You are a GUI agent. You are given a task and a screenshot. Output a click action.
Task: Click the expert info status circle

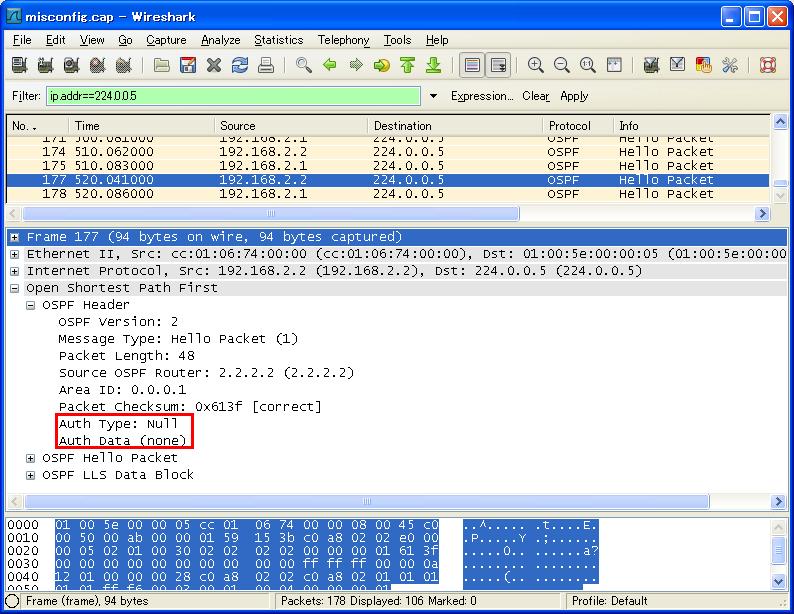pyautogui.click(x=12, y=601)
